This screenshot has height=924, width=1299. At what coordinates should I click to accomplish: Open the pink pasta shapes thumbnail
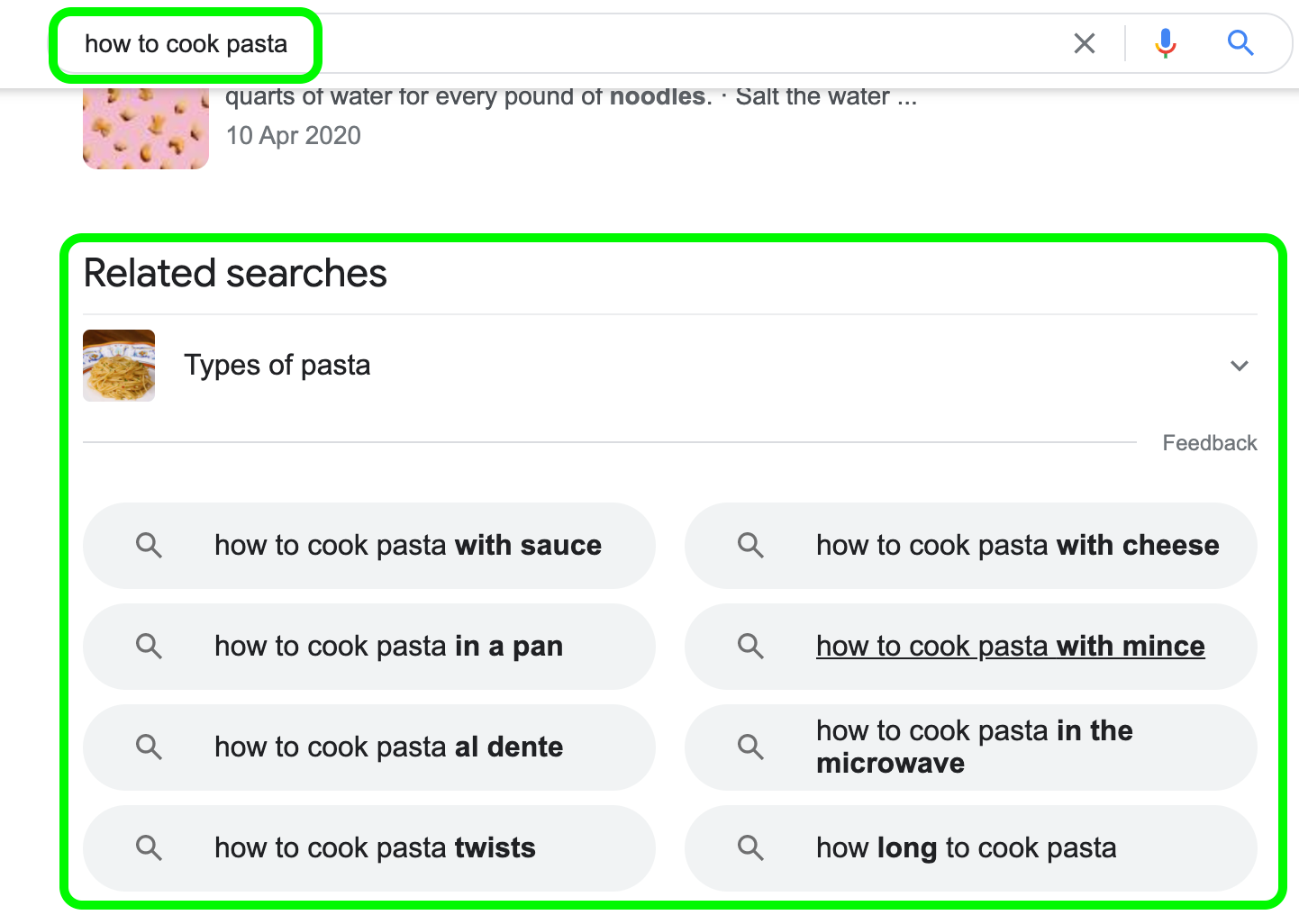tap(146, 129)
